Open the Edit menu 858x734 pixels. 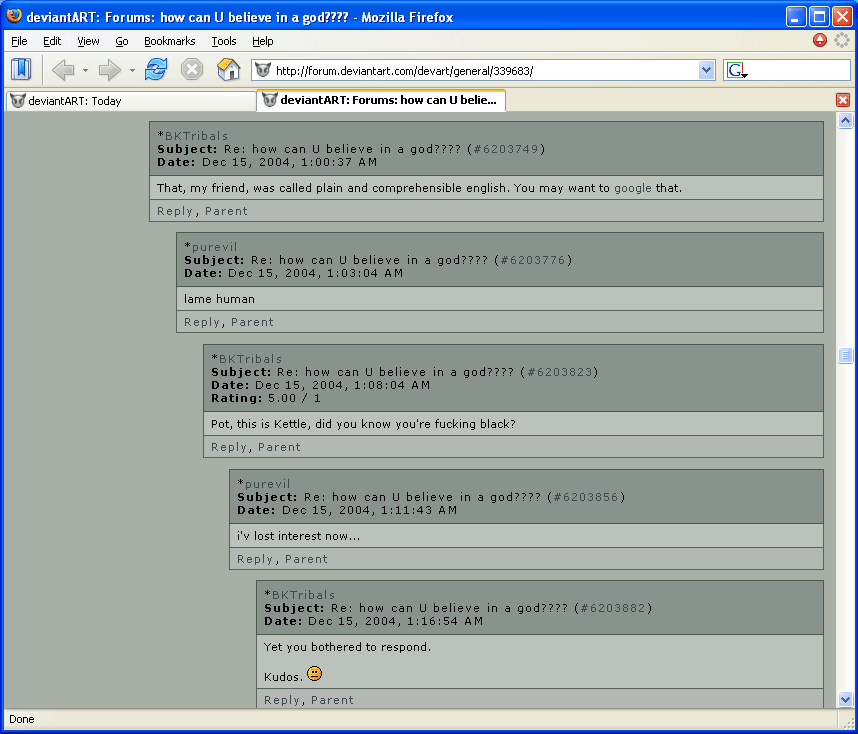pos(52,41)
